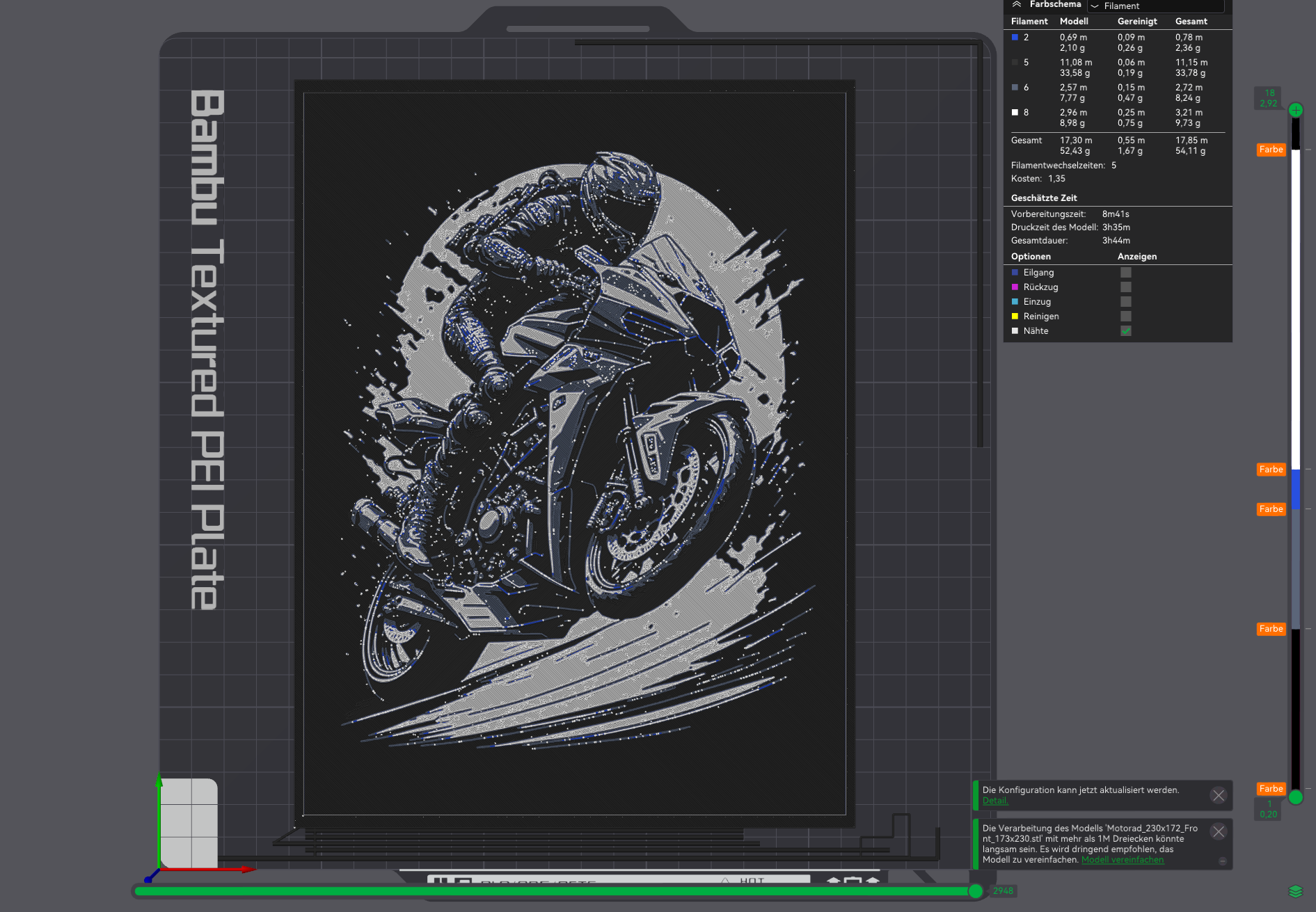Click the green layers icon at bottom right

tap(1295, 892)
